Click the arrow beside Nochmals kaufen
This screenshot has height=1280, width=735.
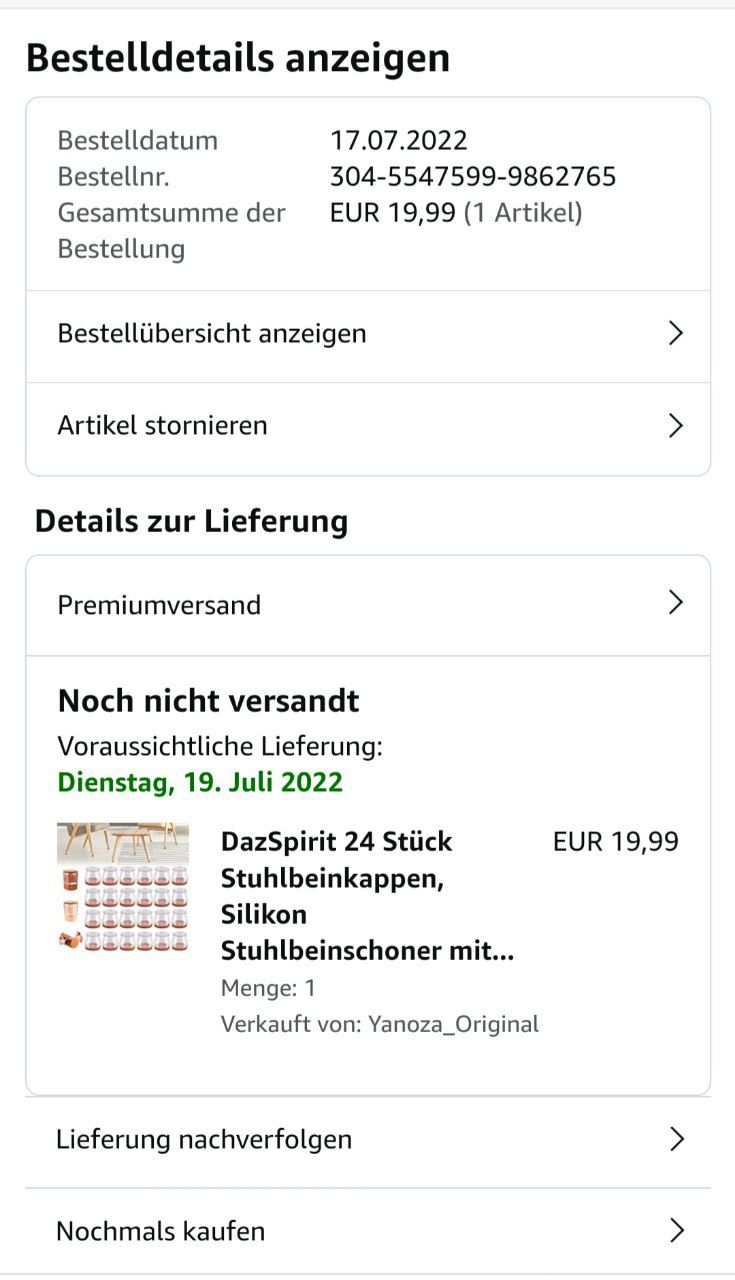point(677,1231)
